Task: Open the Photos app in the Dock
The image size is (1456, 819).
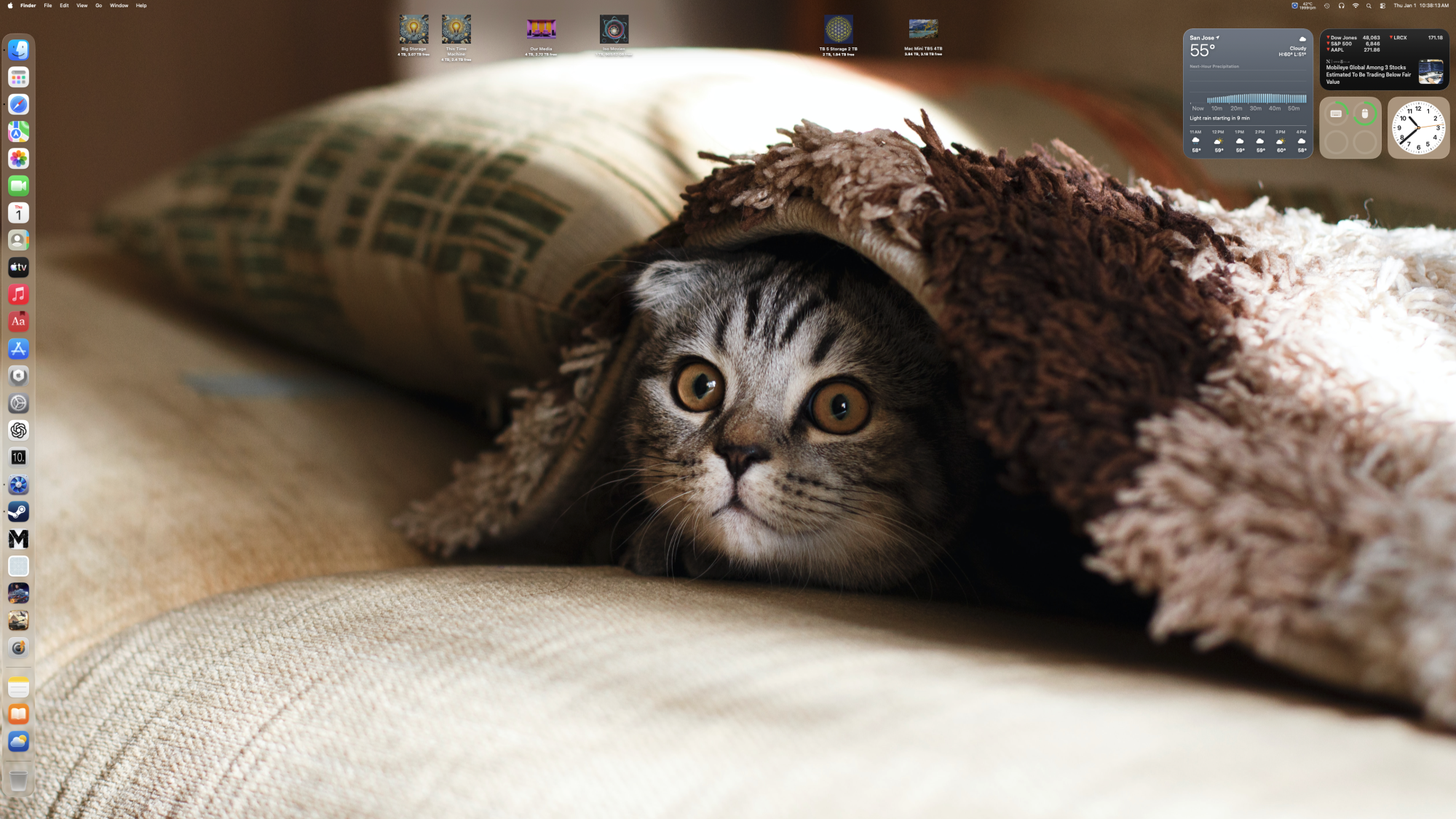Action: (x=19, y=159)
